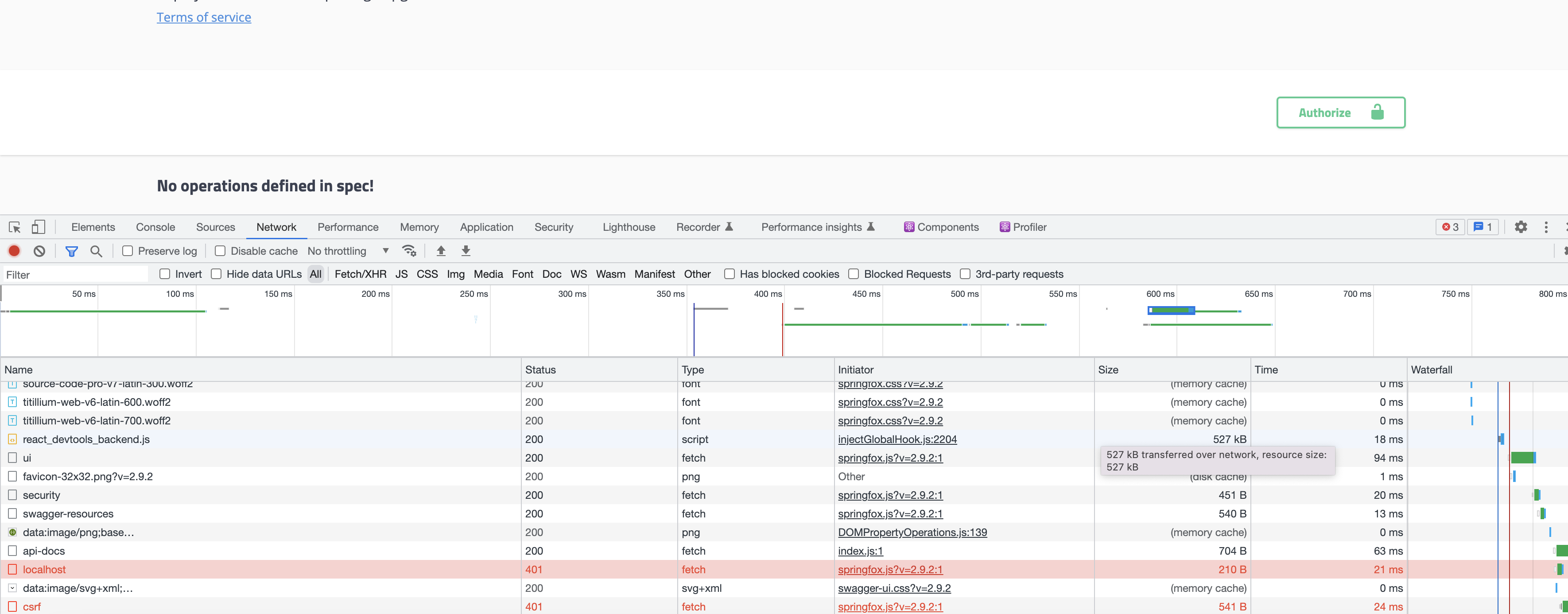The image size is (1568, 614).
Task: Click the blue issues count badge
Action: point(1482,227)
